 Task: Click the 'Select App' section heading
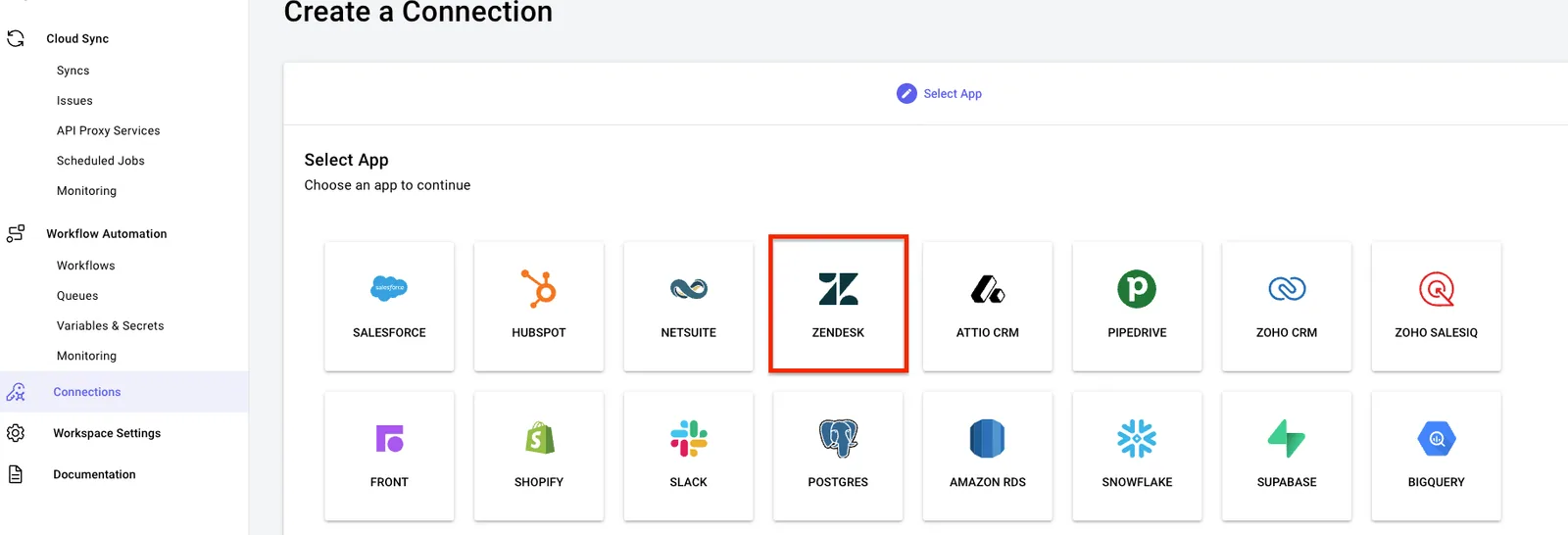346,160
